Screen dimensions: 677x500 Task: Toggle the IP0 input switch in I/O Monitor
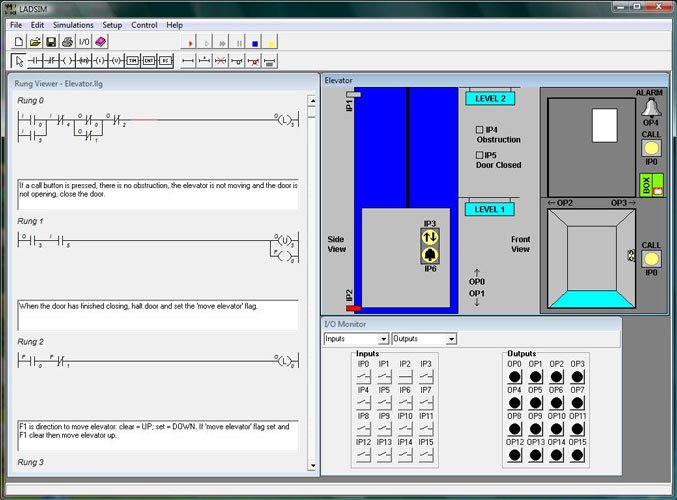(363, 377)
